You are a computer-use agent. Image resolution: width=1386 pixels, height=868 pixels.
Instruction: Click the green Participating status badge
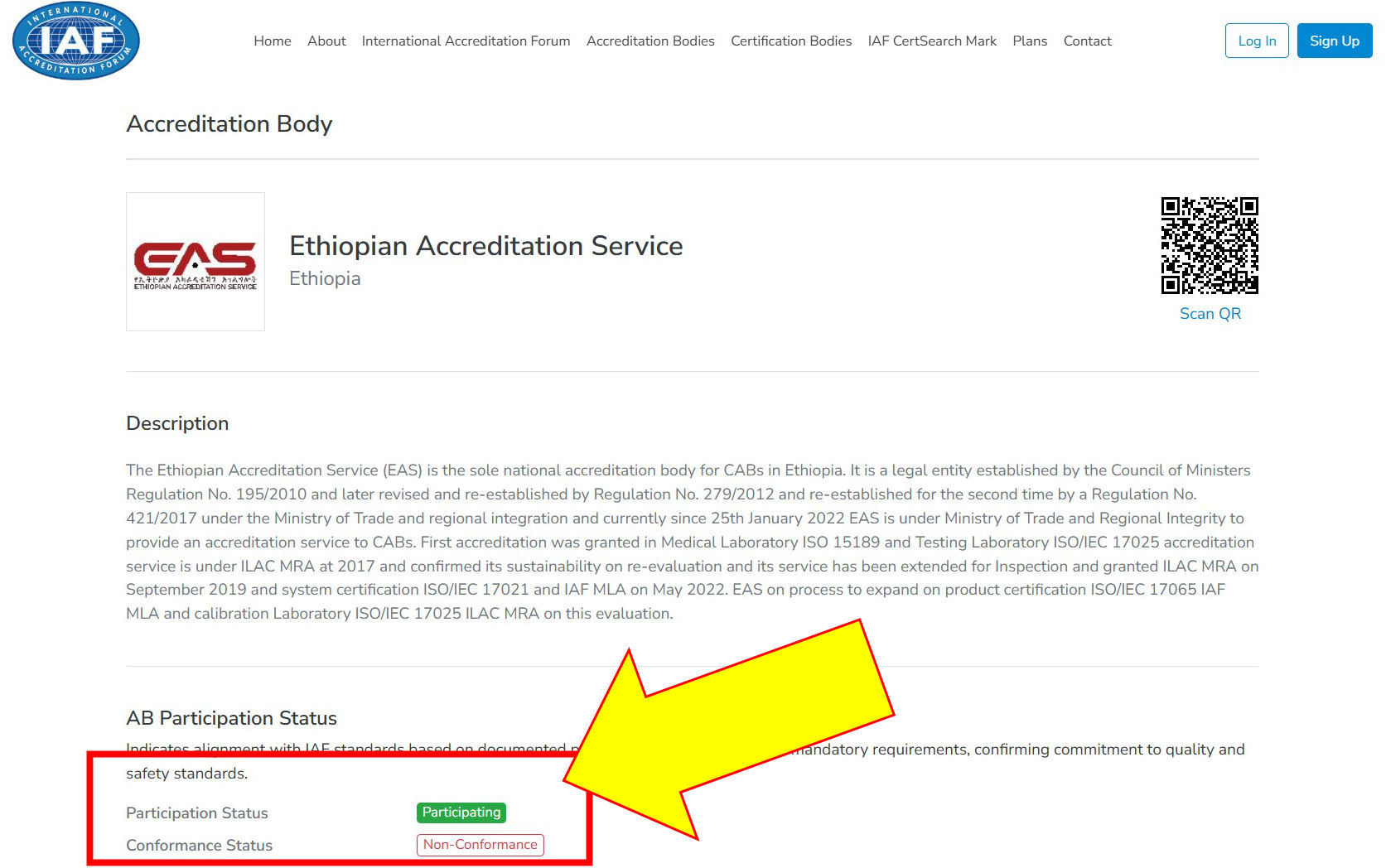(x=461, y=813)
